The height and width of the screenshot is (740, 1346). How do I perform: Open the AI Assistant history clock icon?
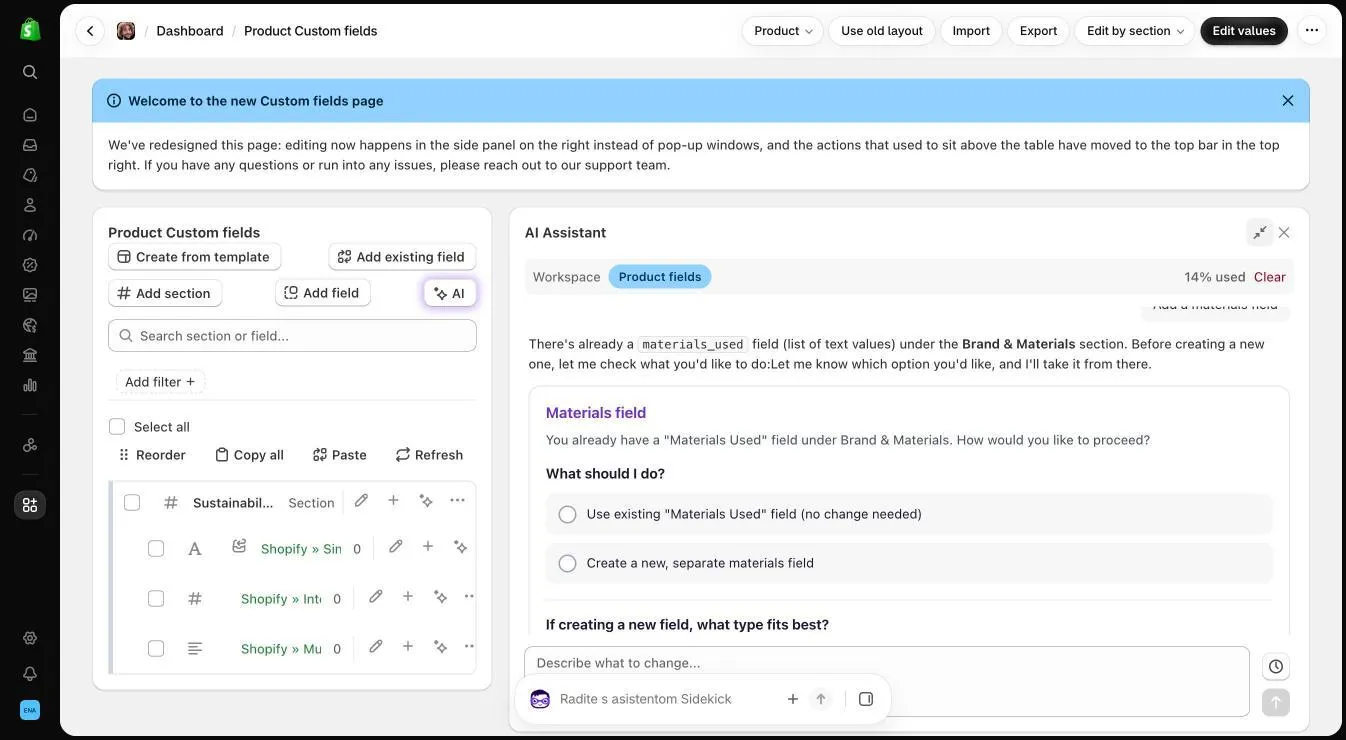coord(1276,667)
